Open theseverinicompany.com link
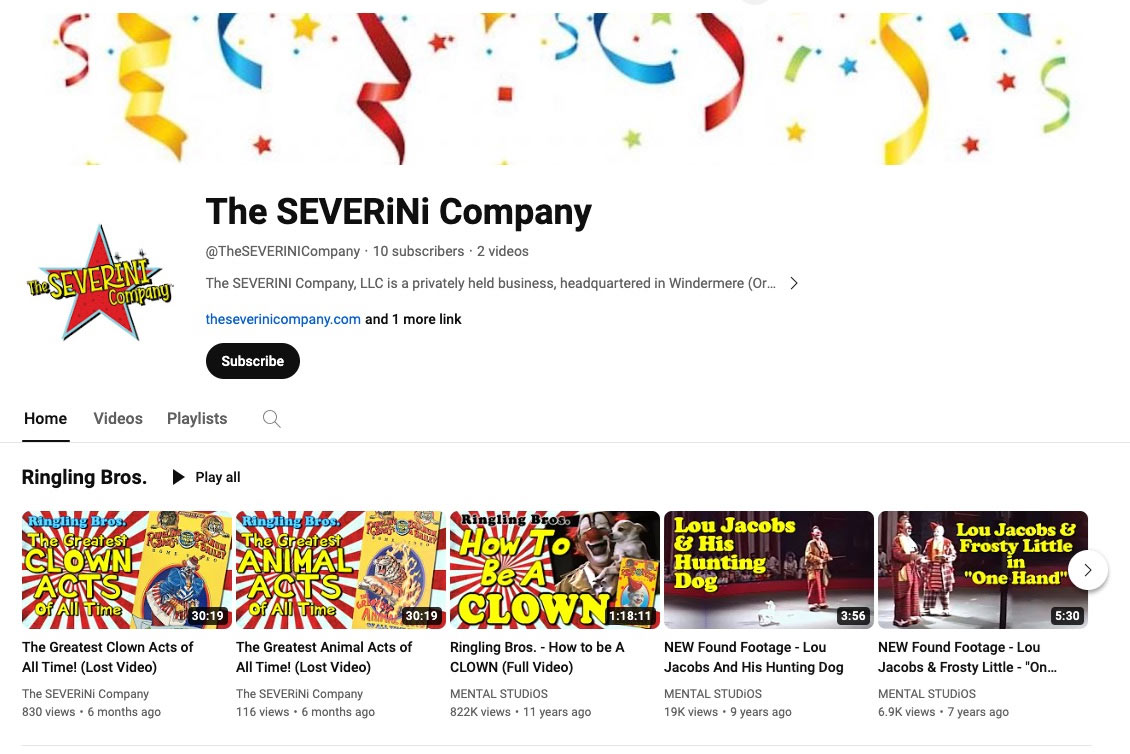Screen dimensions: 1130x754 [283, 319]
